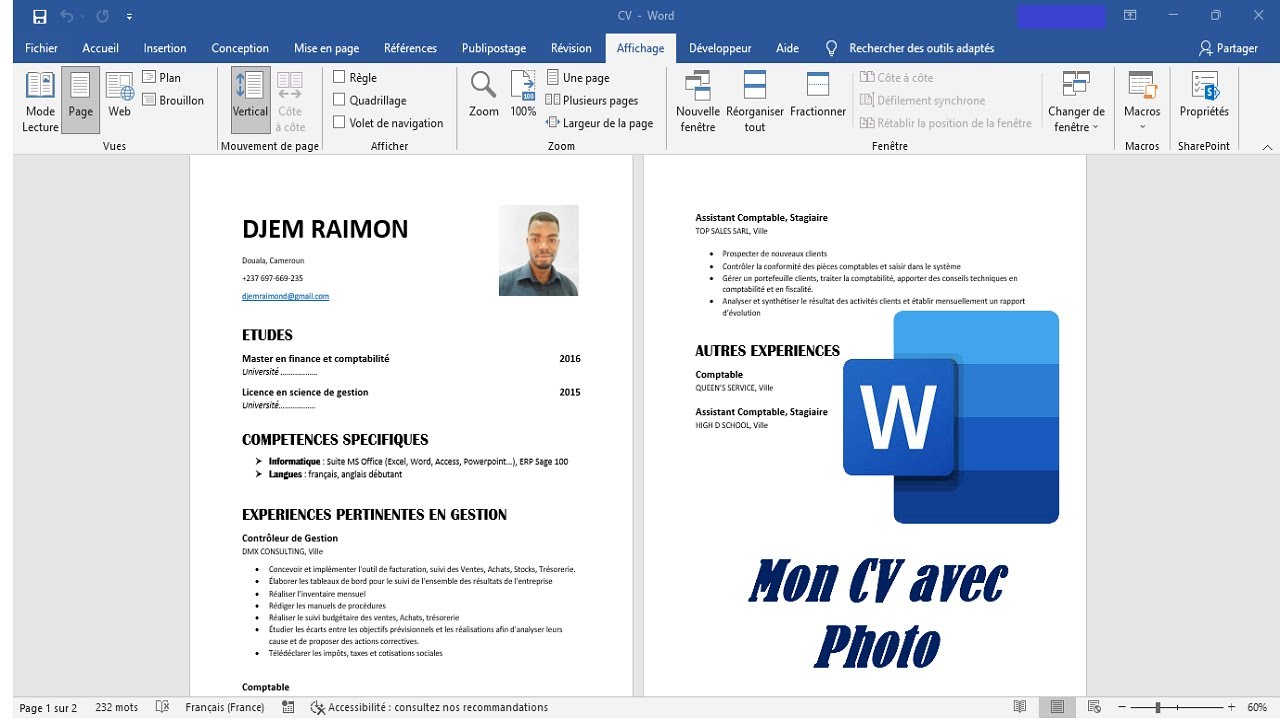Click zoom out minus button
This screenshot has height=720, width=1280.
coord(1122,707)
